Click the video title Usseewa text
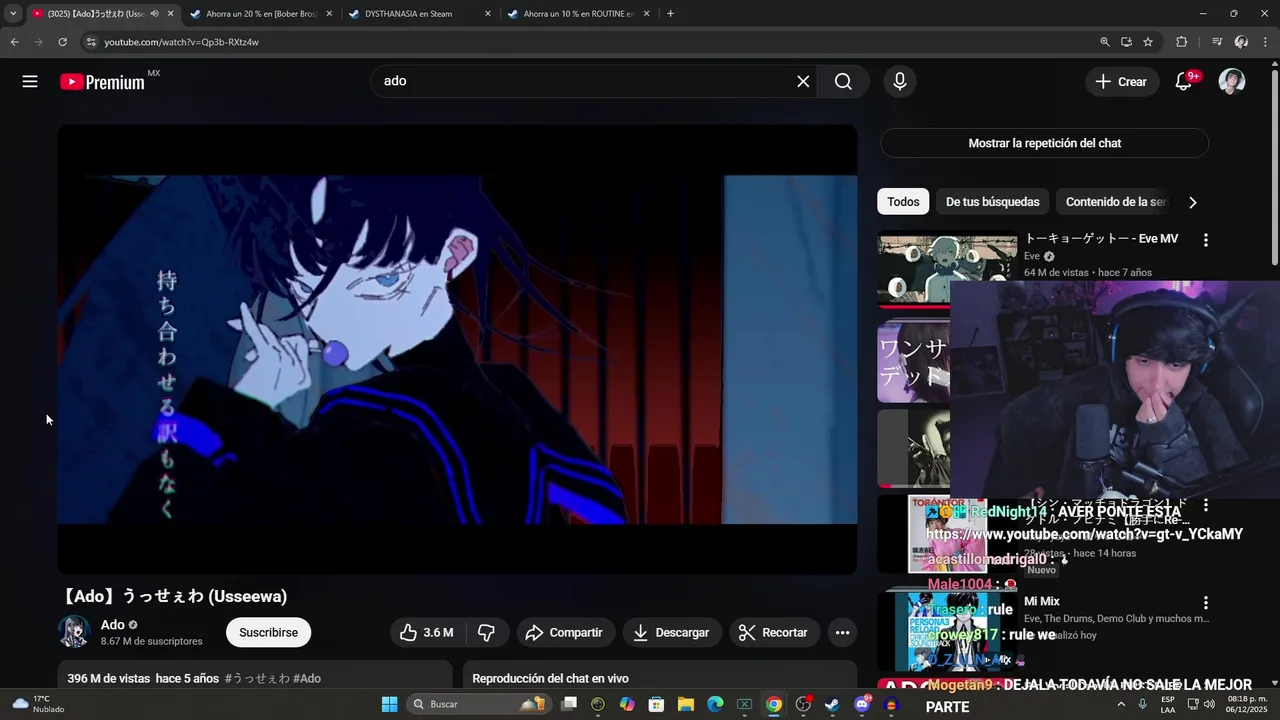 [175, 597]
